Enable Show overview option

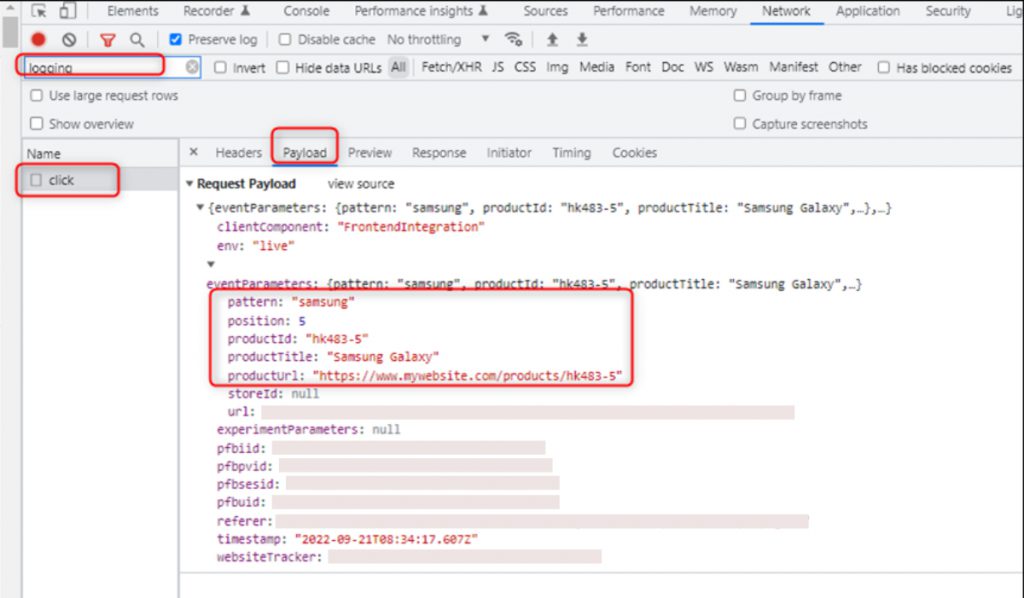37,124
